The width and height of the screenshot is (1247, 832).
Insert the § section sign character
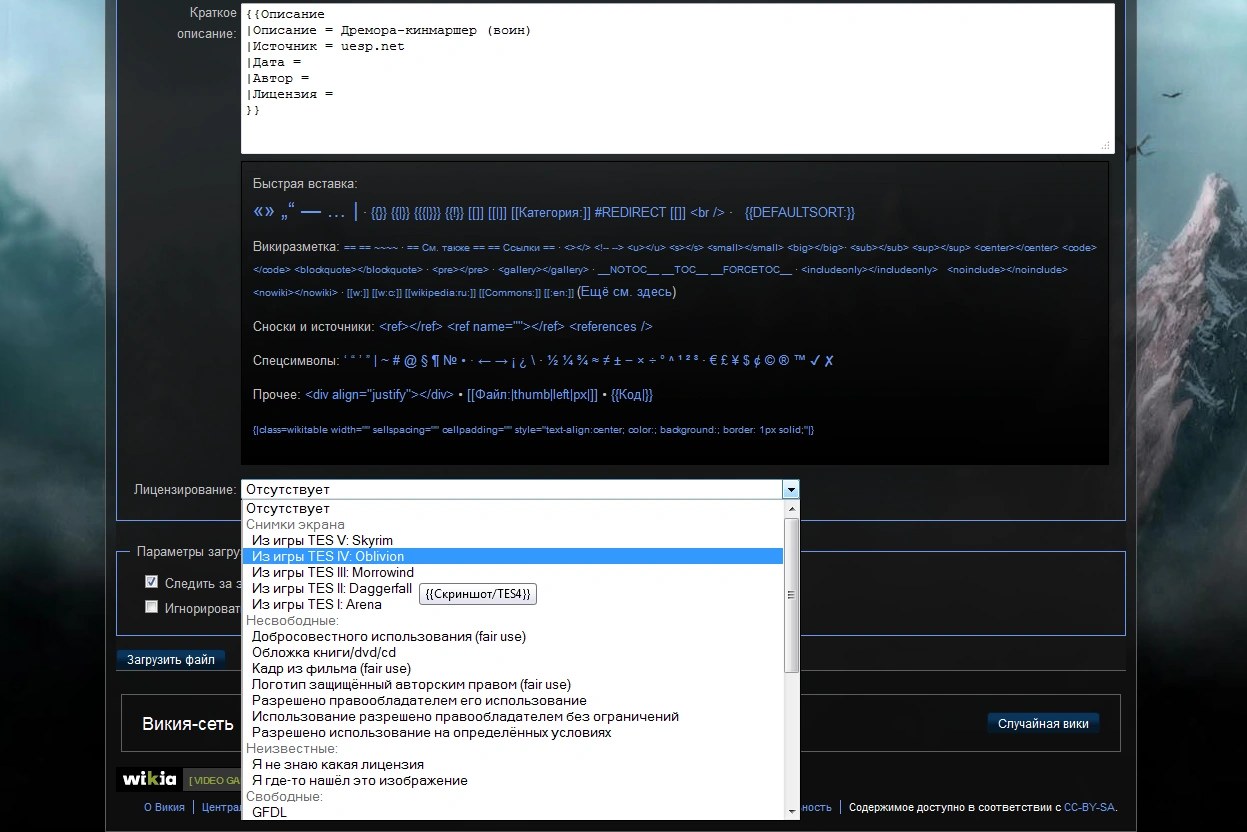(422, 361)
